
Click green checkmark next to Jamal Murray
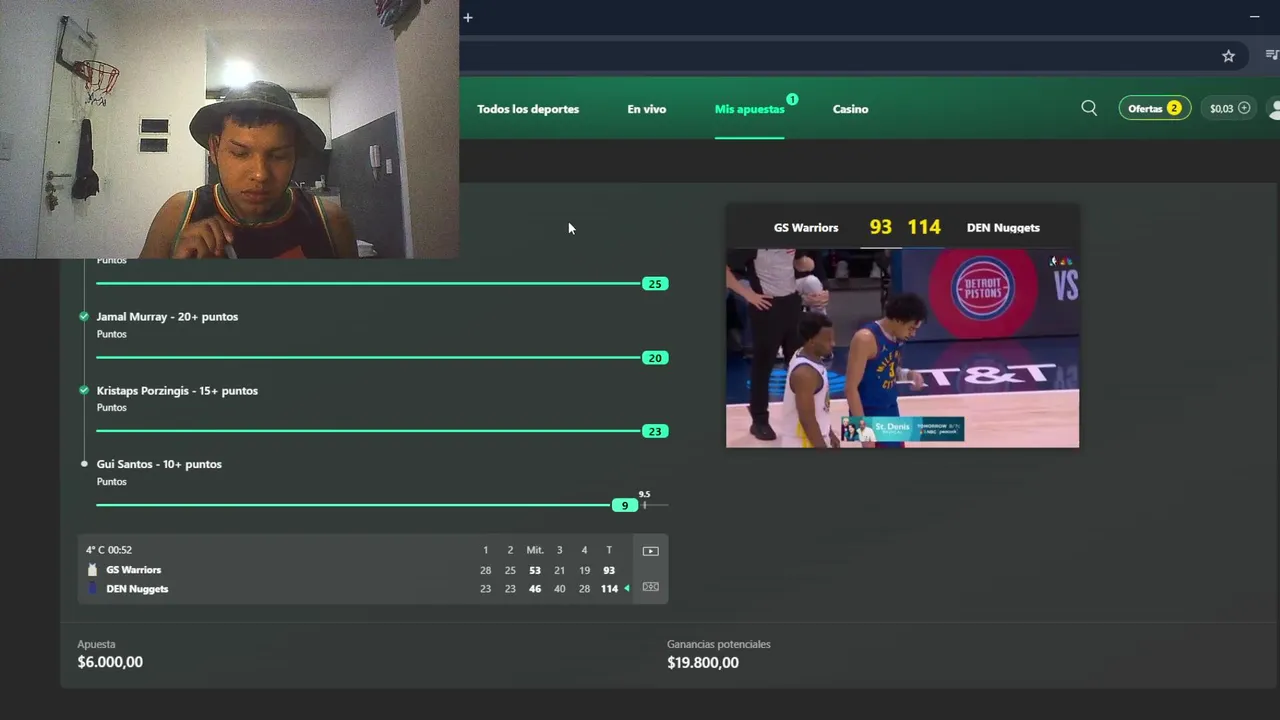pyautogui.click(x=84, y=316)
